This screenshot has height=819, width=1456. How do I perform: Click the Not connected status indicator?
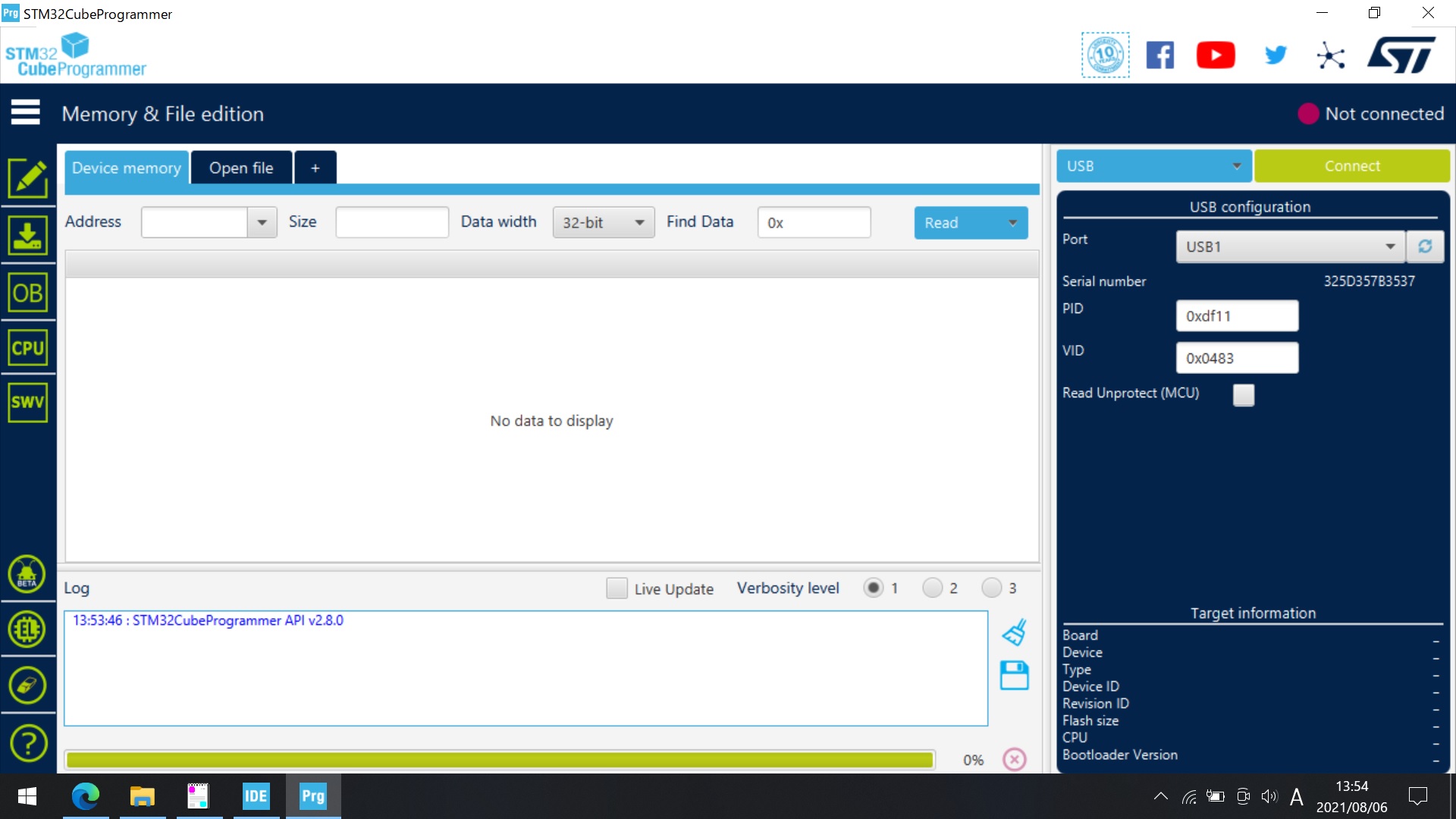[1371, 114]
